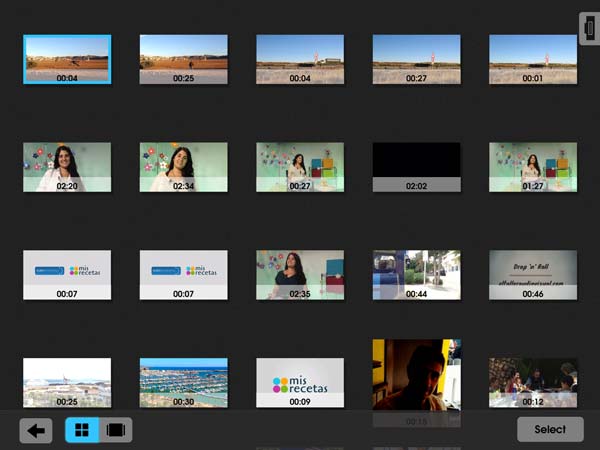Screen dimensions: 600x450
Task: Open the side panel tab at top right
Action: tap(590, 28)
